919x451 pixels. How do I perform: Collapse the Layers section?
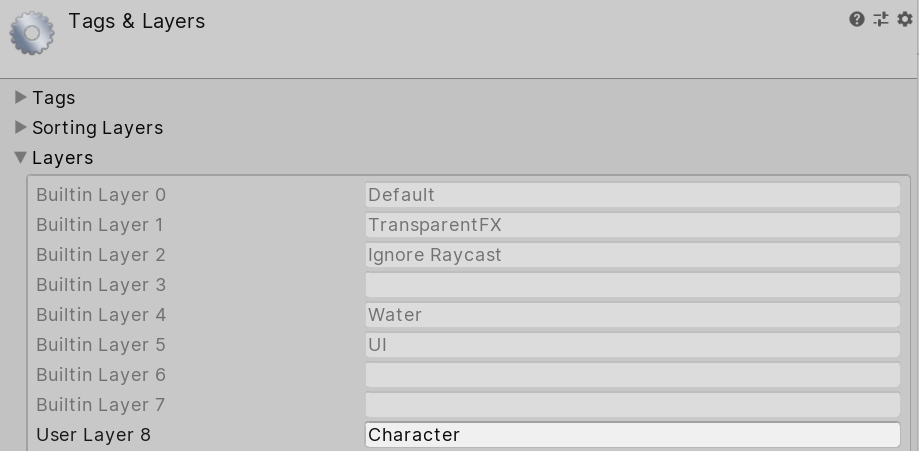[21, 158]
